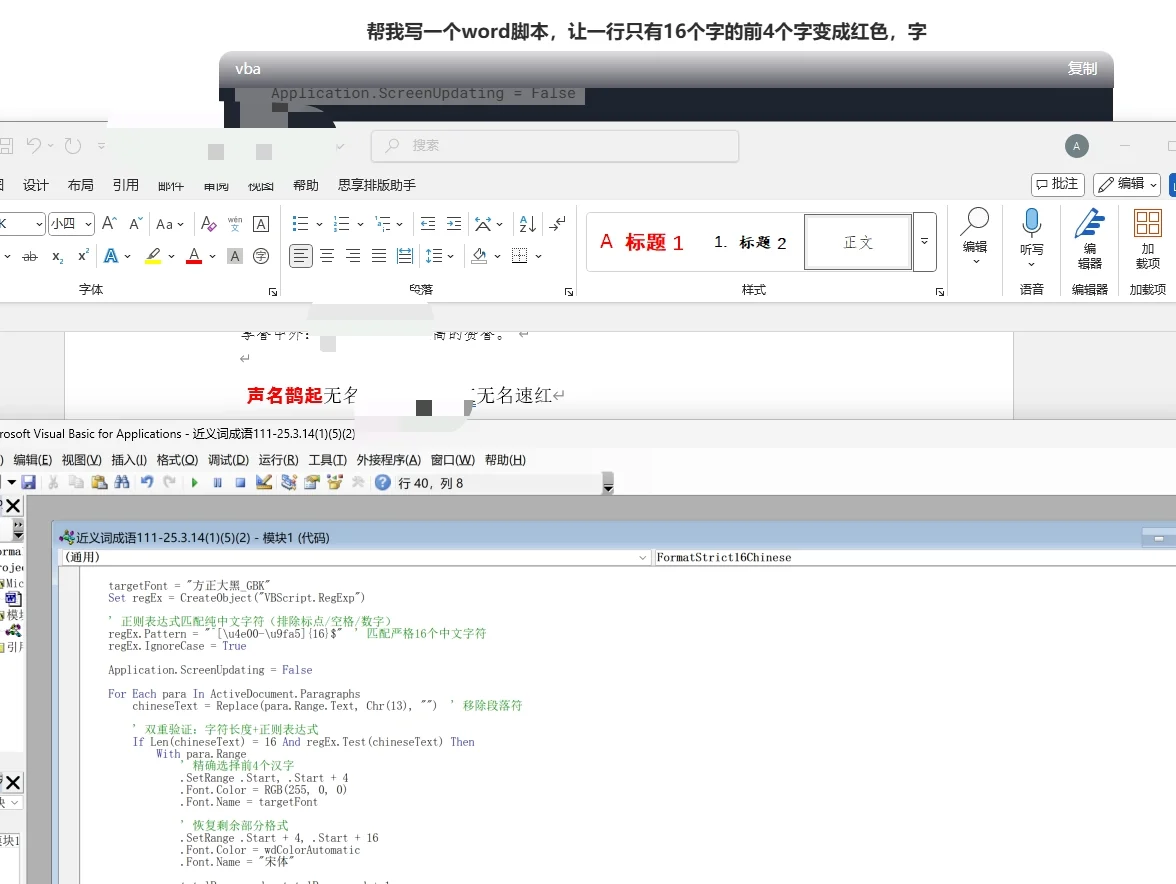Open comments with the 批注 button
Screen dimensions: 1176x884
tap(1058, 184)
